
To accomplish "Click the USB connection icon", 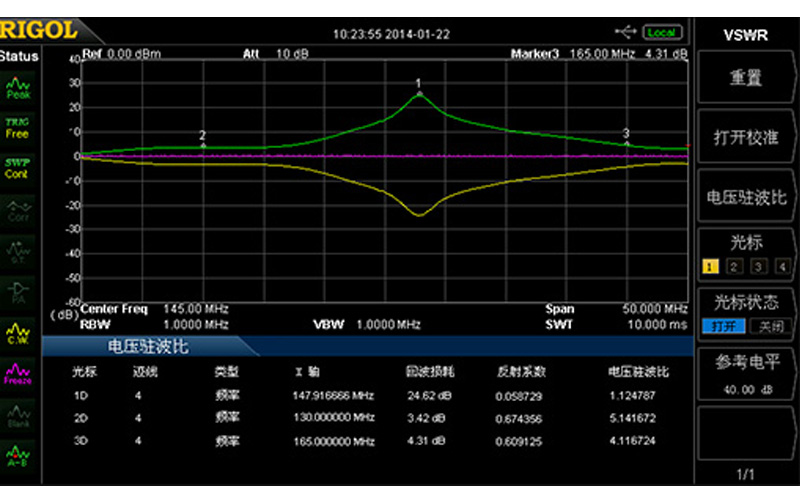I will click(626, 33).
